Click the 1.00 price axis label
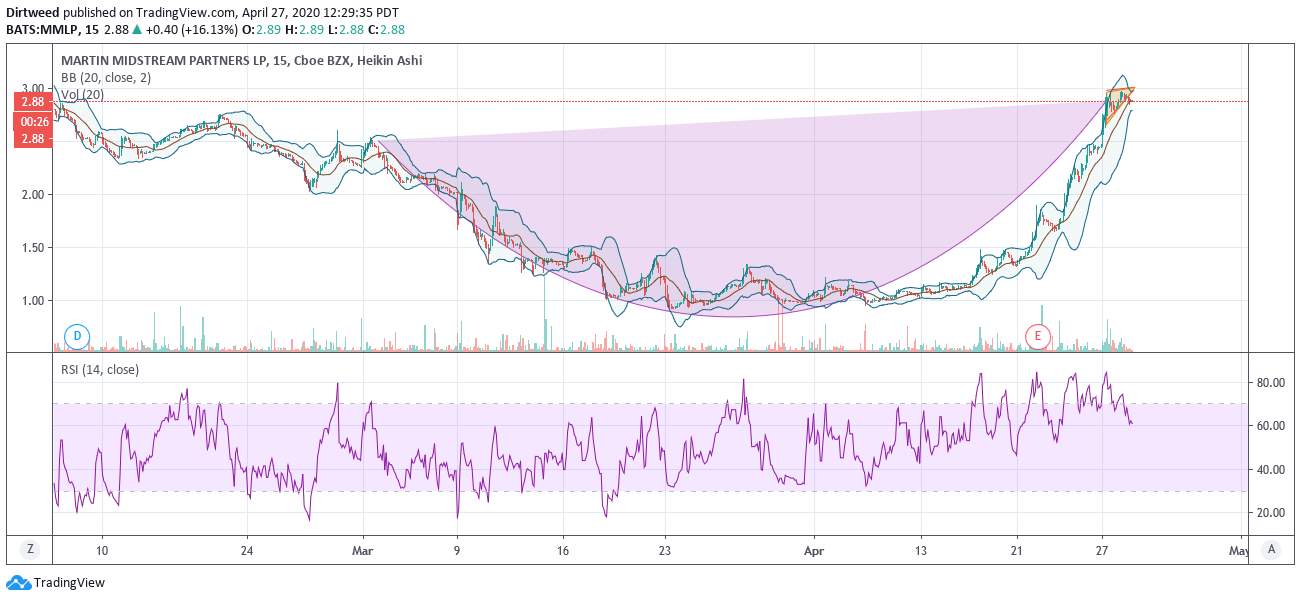The height and width of the screenshot is (601, 1301). (32, 301)
